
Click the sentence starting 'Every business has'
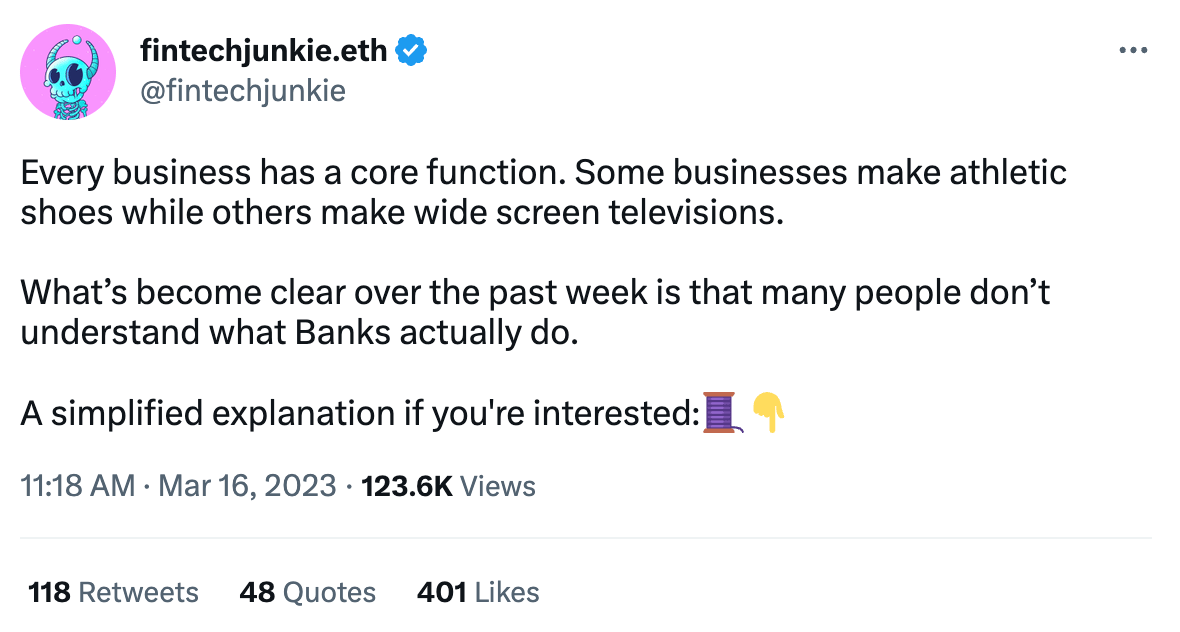293,172
